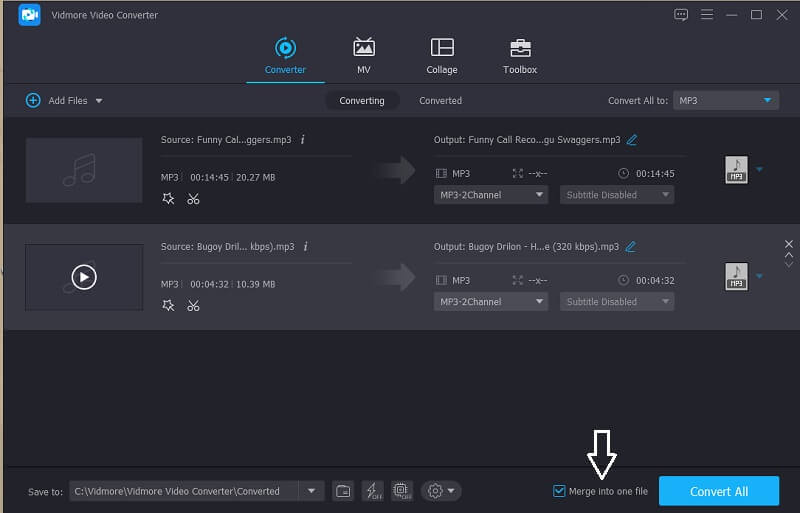Click the edit star icon for Bugoy Drilon file
Viewport: 800px width, 513px height.
pyautogui.click(x=168, y=305)
